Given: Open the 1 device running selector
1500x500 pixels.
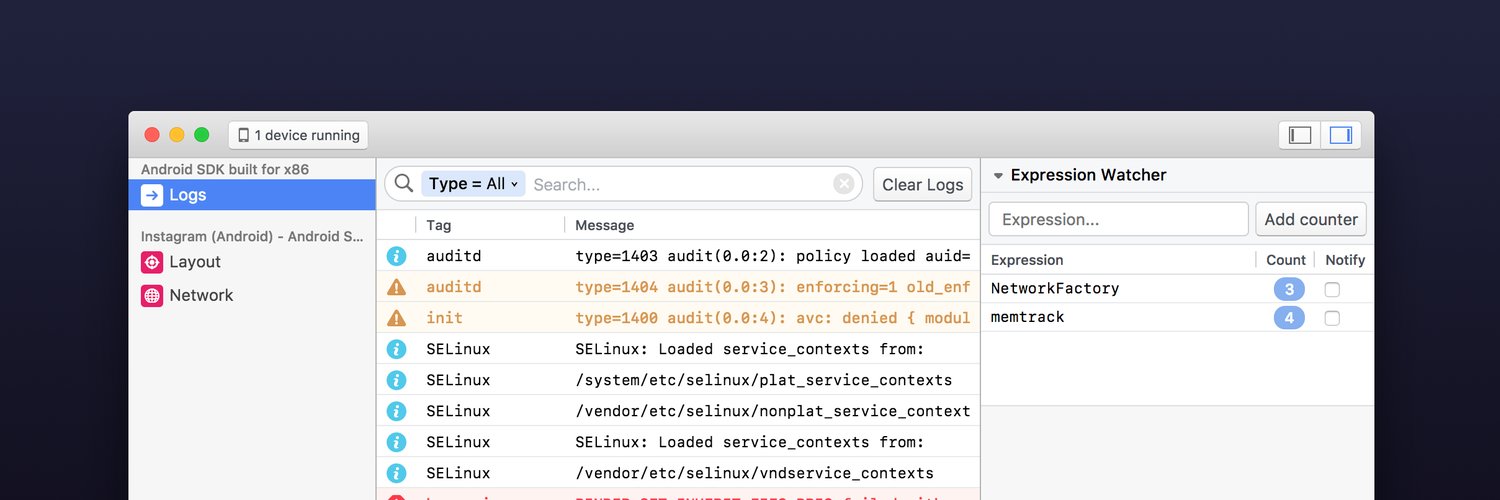Looking at the screenshot, I should tap(298, 135).
